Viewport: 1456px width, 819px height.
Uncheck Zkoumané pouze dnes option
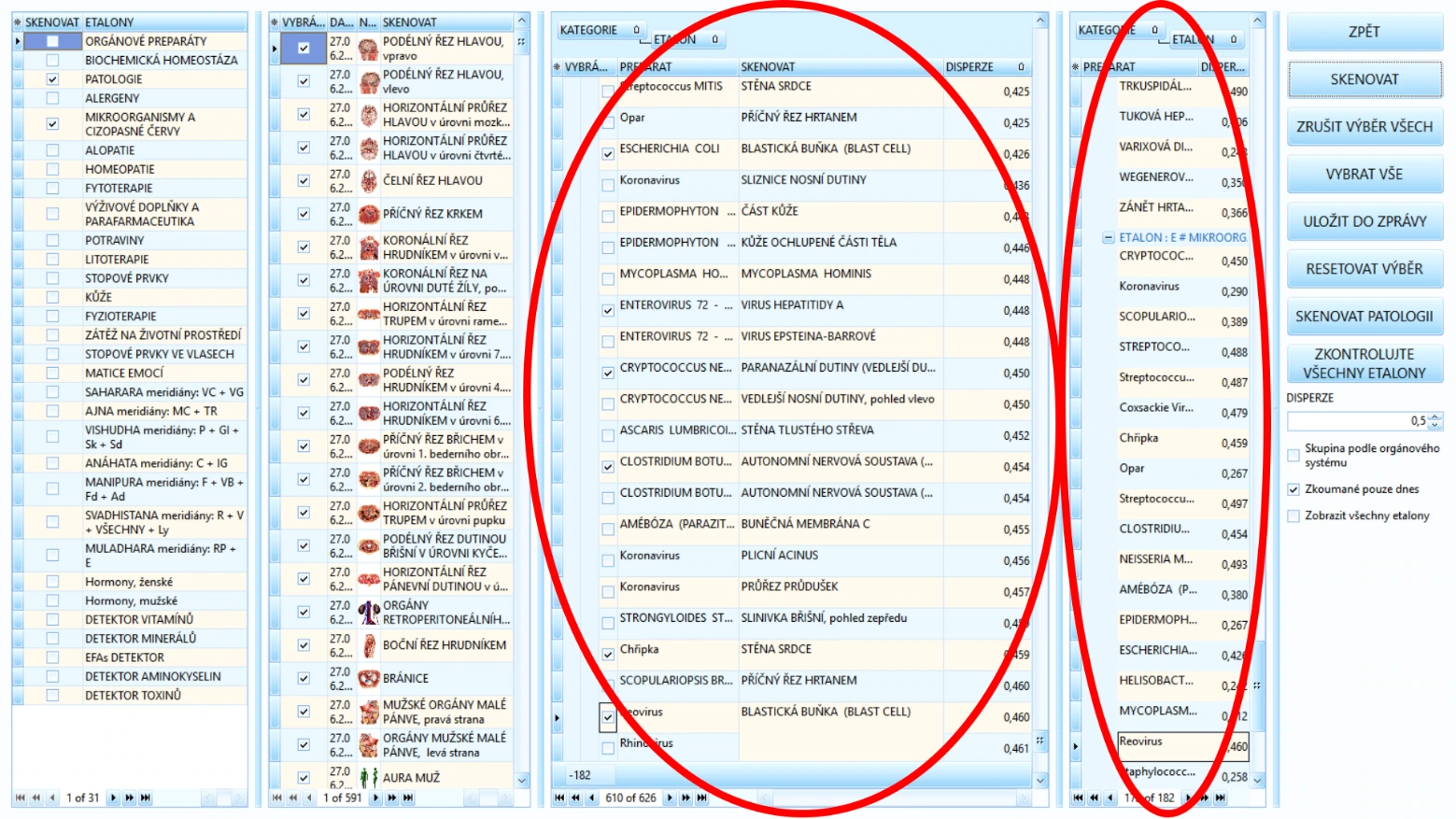coord(1293,489)
